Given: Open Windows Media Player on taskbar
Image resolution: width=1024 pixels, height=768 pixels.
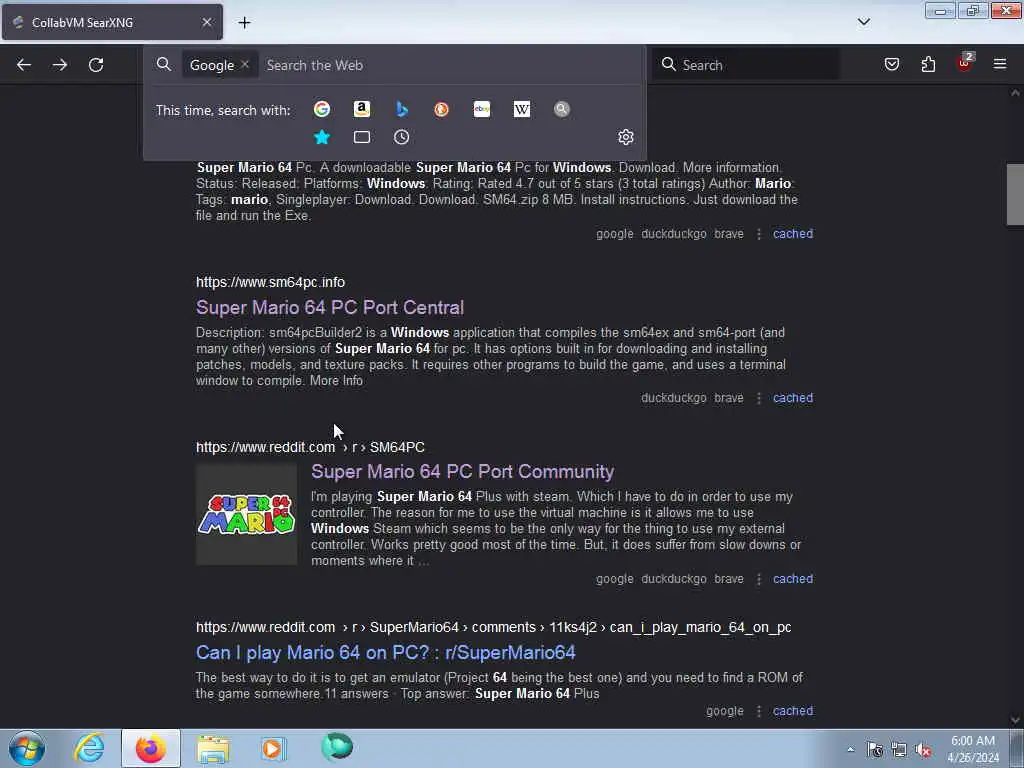Looking at the screenshot, I should (274, 748).
